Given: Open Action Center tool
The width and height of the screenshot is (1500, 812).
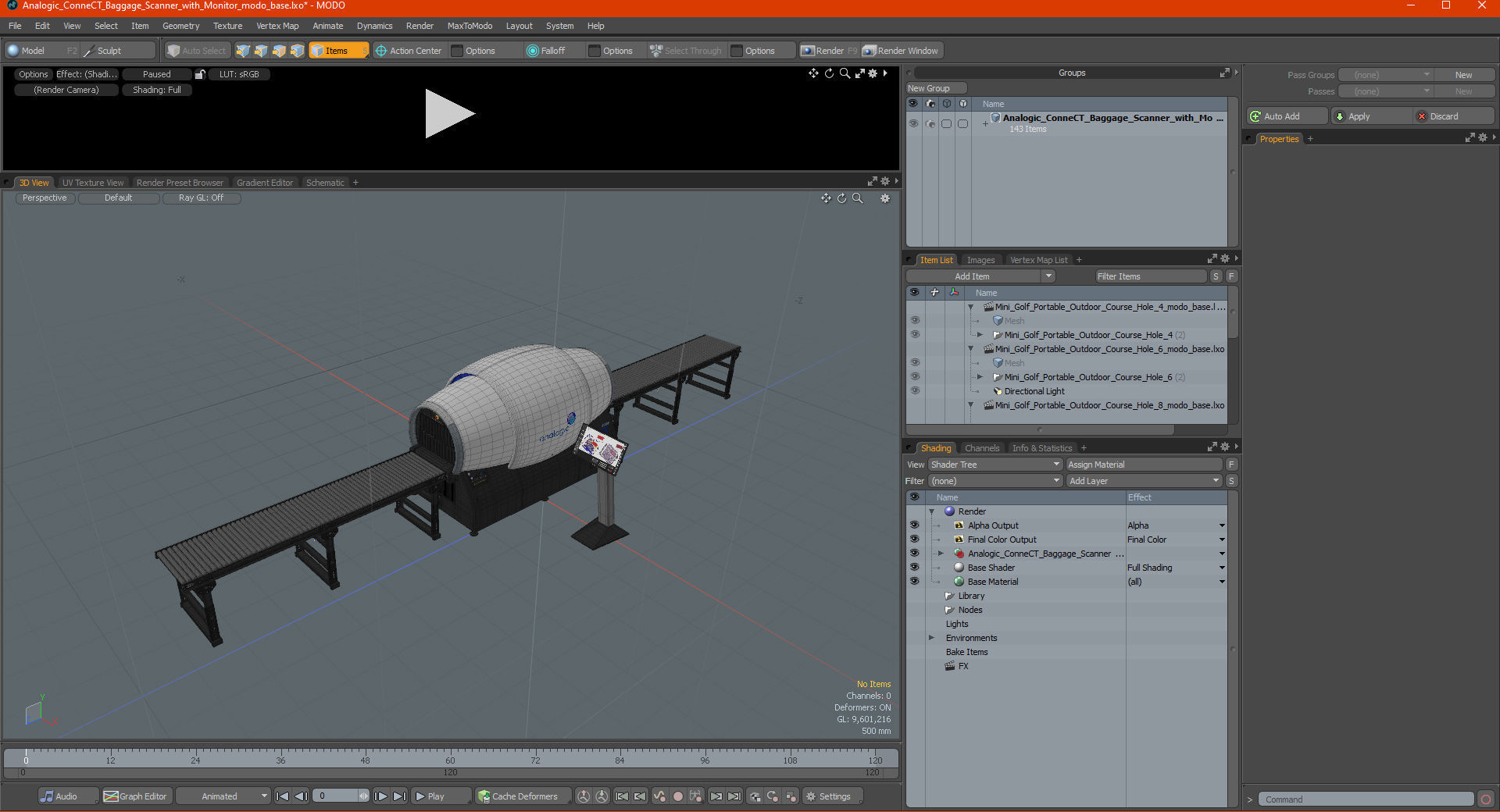Looking at the screenshot, I should 409,51.
